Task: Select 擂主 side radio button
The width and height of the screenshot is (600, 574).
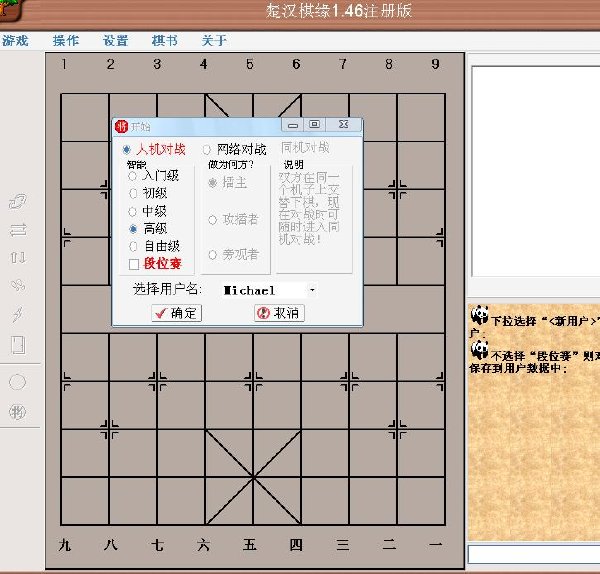Action: (212, 183)
